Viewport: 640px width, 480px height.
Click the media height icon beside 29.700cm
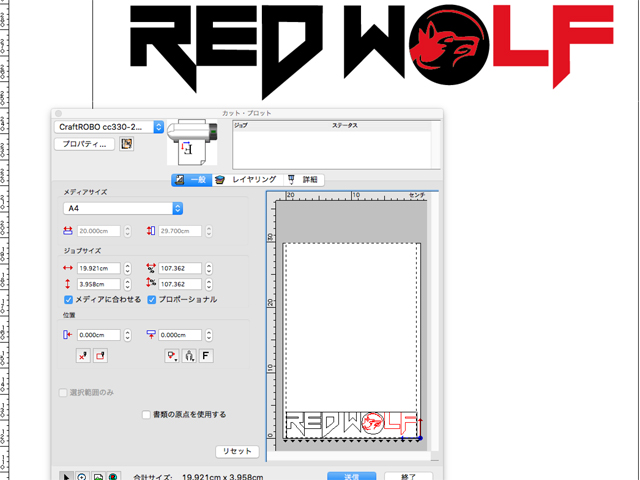[151, 231]
